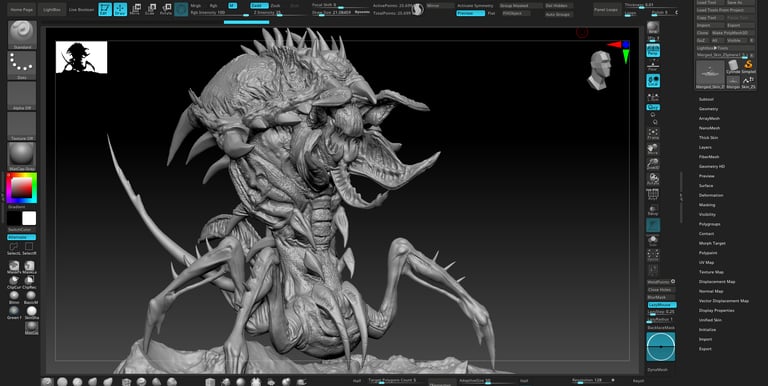Expand the Geometry palette section
This screenshot has width=768, height=386.
click(x=708, y=109)
